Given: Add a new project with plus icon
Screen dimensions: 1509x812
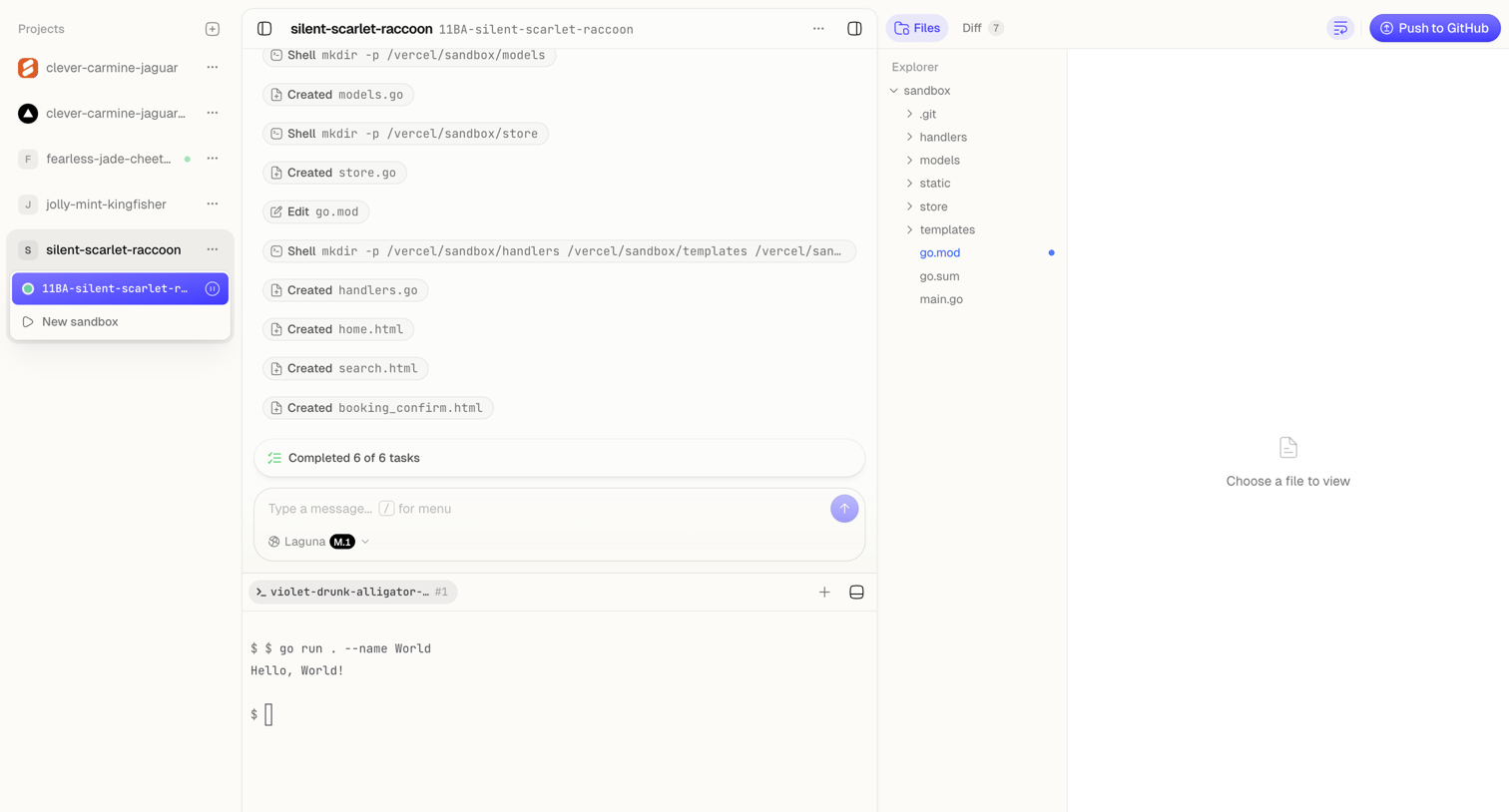Looking at the screenshot, I should point(213,29).
